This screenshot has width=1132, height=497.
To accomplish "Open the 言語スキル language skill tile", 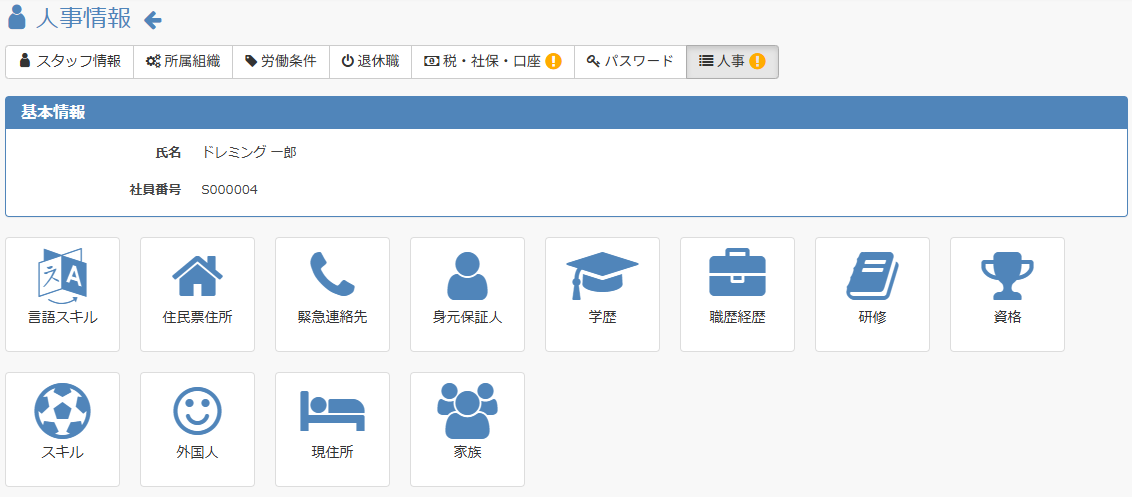I will 63,295.
